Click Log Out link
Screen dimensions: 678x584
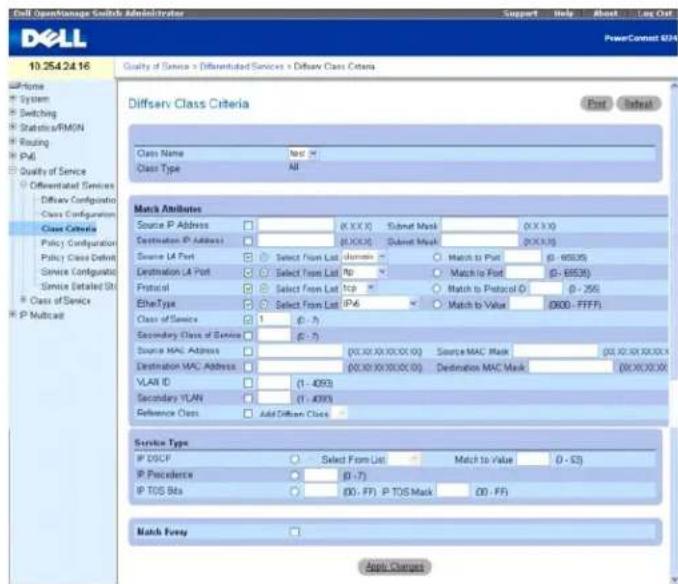(x=655, y=13)
